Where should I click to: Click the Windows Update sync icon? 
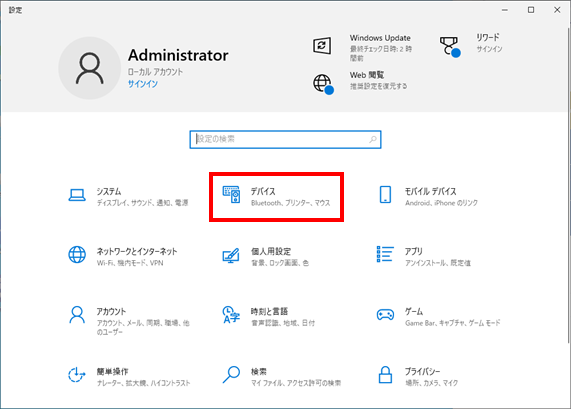(322, 46)
